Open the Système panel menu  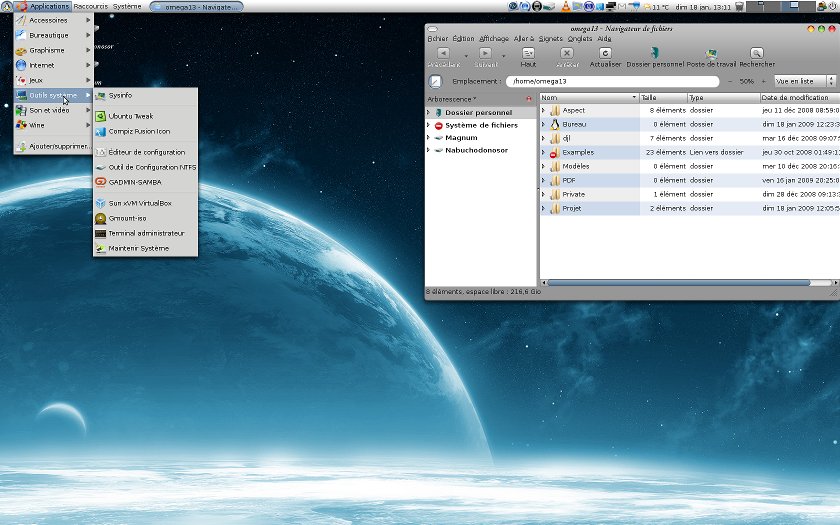127,6
